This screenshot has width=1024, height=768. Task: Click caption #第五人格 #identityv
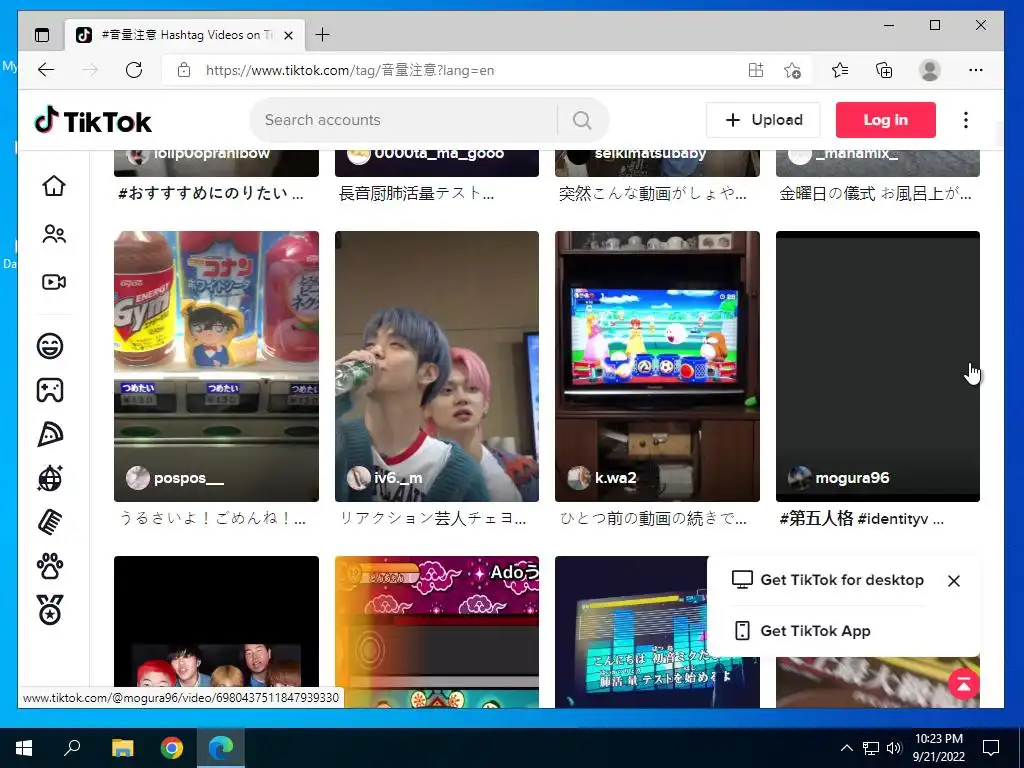[861, 519]
